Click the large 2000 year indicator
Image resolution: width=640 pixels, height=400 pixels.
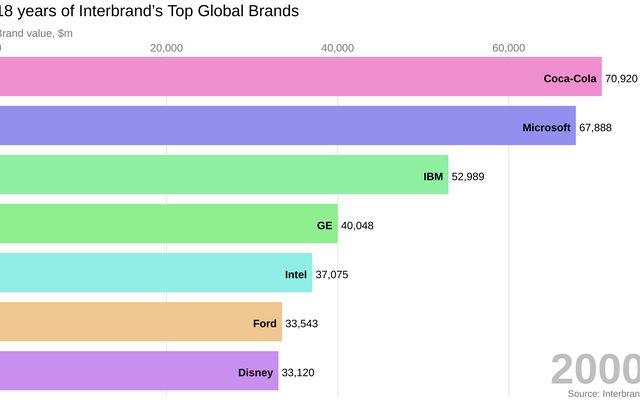pyautogui.click(x=594, y=369)
